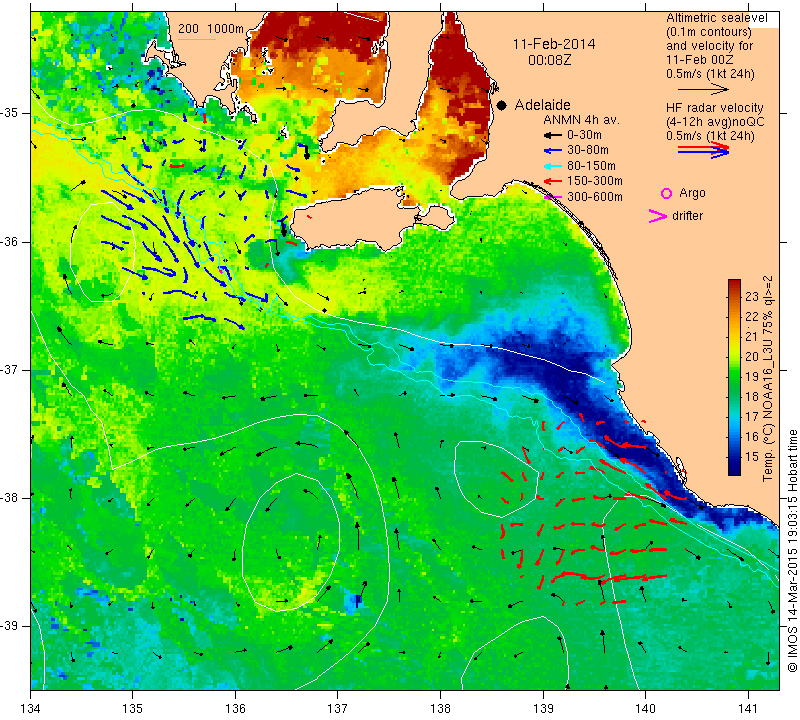Click the IMOS copyright timestamp text
This screenshot has width=800, height=720.
point(792,551)
